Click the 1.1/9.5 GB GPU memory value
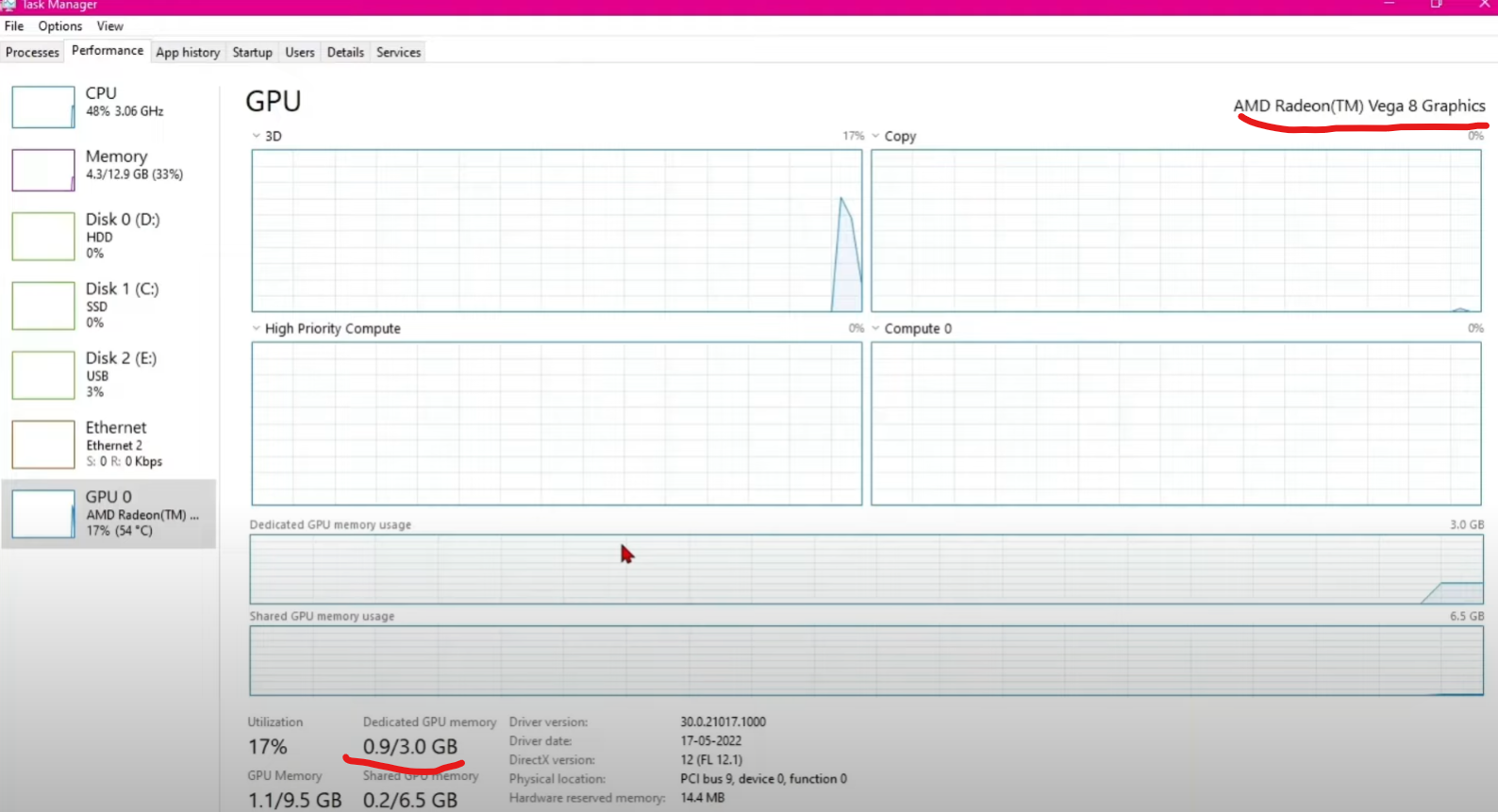 point(295,801)
